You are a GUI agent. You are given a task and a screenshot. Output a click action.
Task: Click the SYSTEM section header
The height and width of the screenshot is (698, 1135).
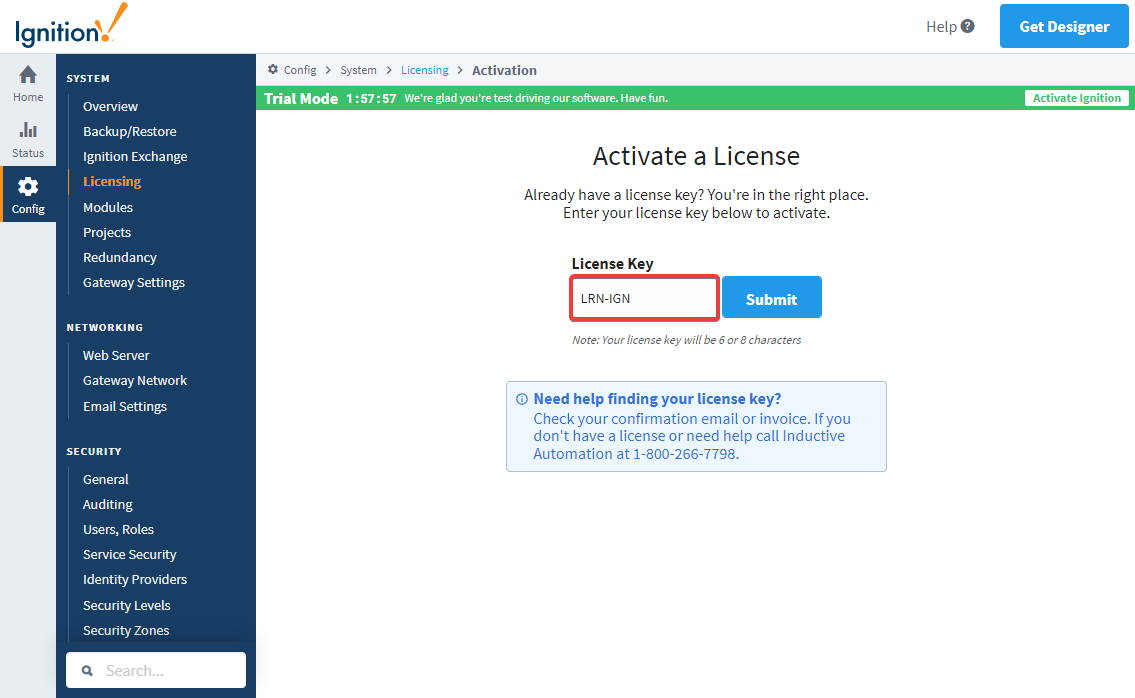coord(88,78)
